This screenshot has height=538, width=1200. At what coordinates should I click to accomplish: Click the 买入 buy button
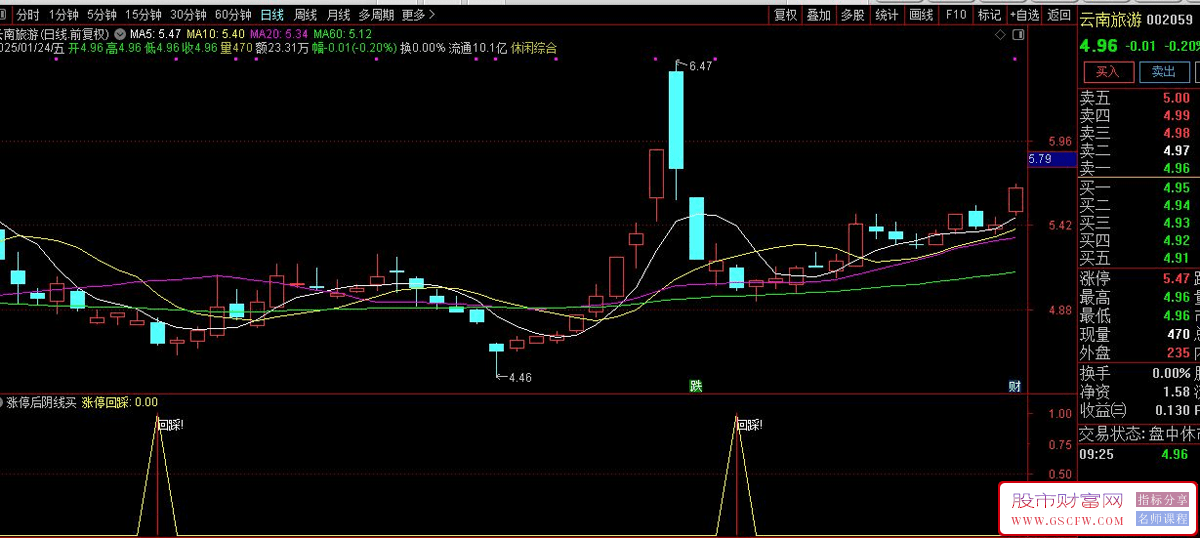(x=1108, y=72)
